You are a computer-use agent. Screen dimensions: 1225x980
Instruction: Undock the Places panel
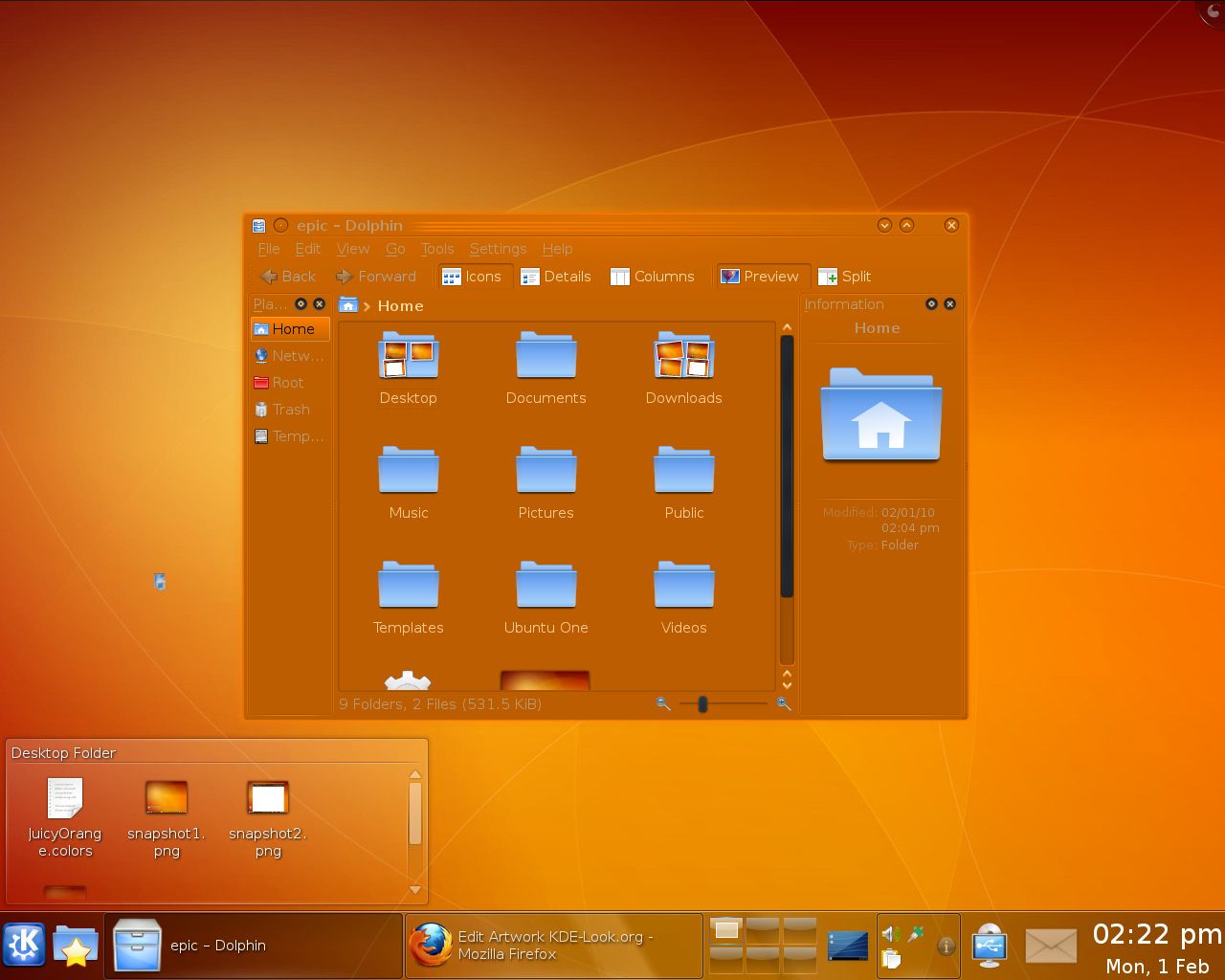point(301,304)
